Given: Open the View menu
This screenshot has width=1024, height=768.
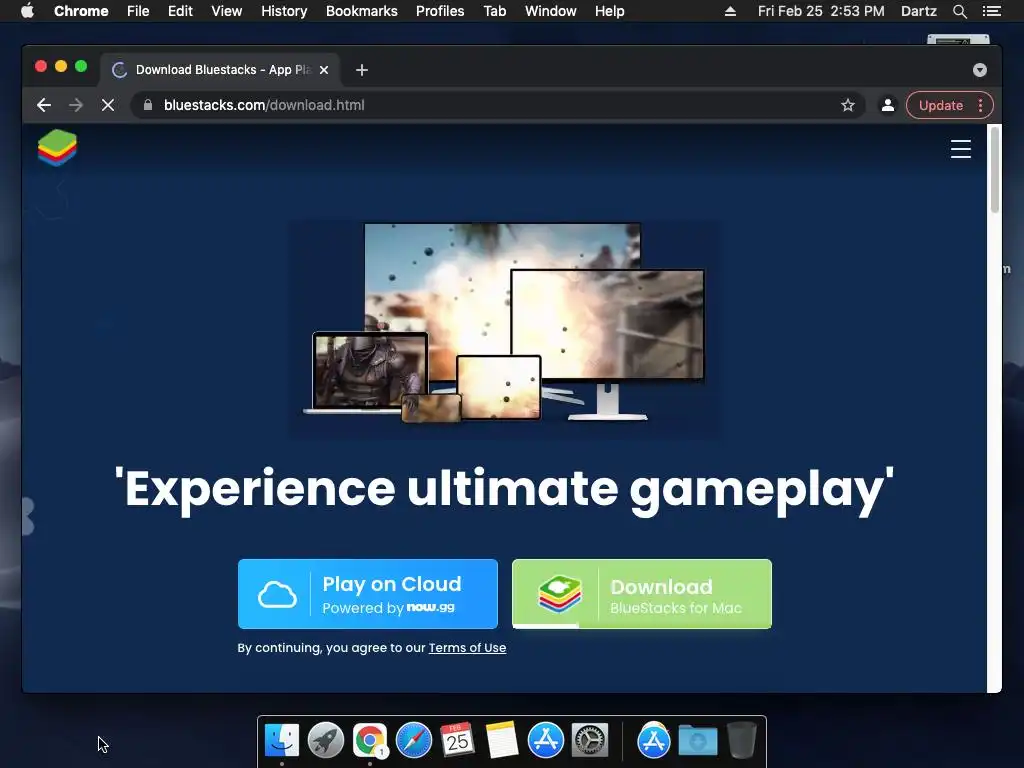Looking at the screenshot, I should pos(227,11).
